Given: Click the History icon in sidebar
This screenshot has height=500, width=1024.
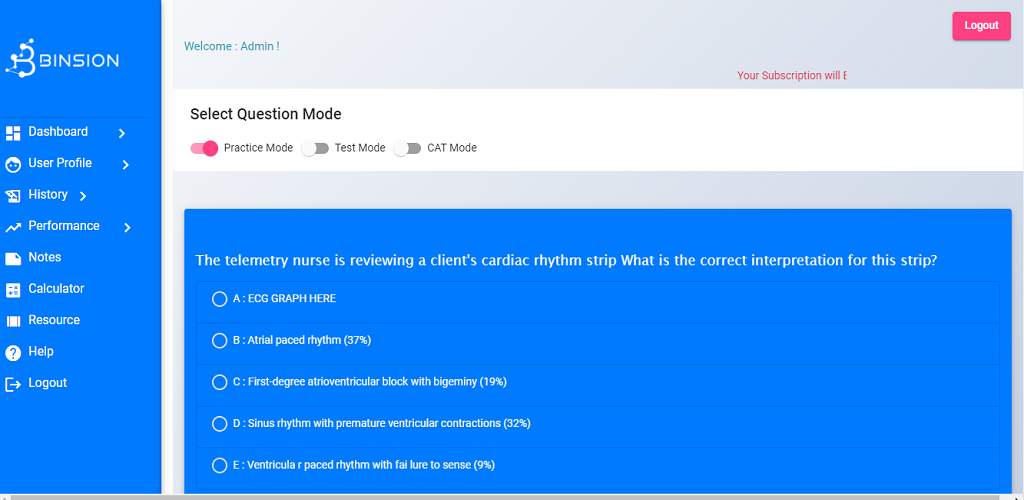Looking at the screenshot, I should [x=13, y=196].
